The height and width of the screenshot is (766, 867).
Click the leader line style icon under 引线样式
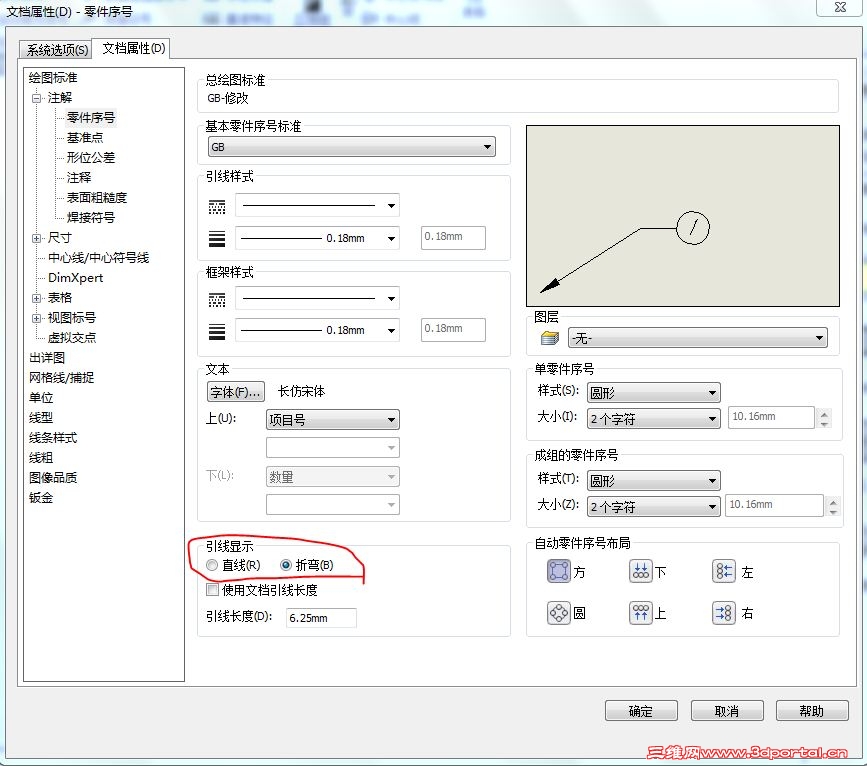click(x=217, y=207)
